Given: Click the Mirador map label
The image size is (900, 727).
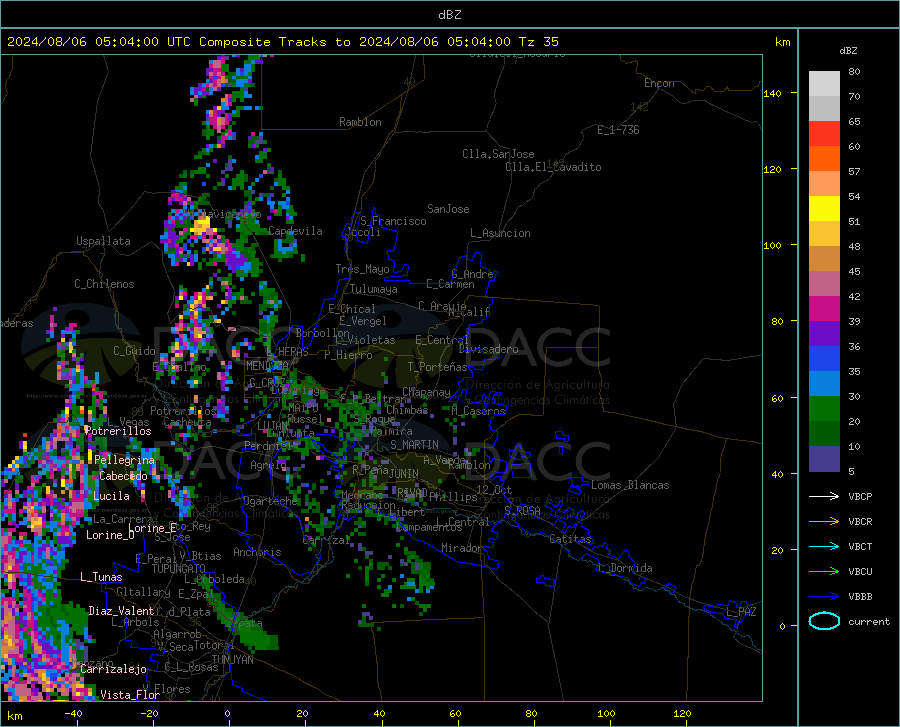Looking at the screenshot, I should (x=462, y=548).
